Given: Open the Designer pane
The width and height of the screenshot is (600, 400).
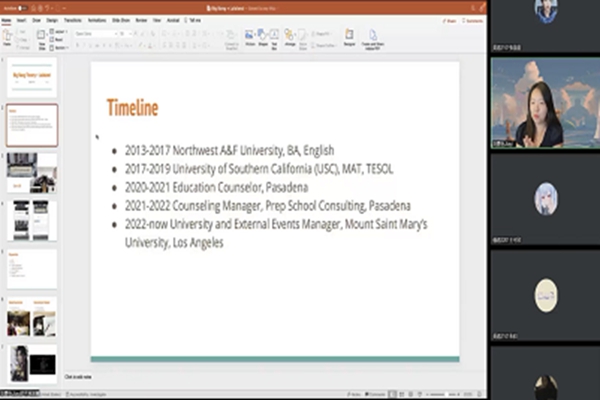Looking at the screenshot, I should coord(349,38).
